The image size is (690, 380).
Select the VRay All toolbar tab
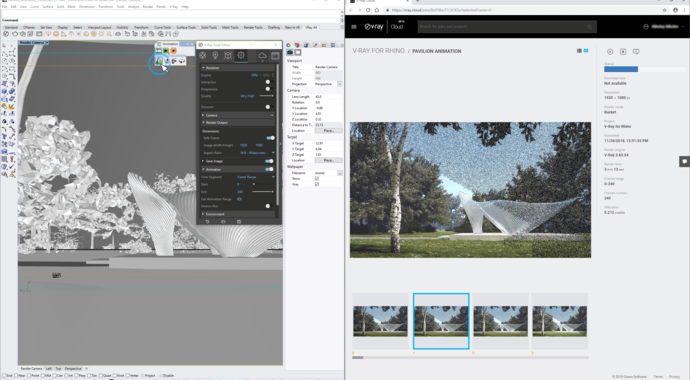pyautogui.click(x=311, y=27)
